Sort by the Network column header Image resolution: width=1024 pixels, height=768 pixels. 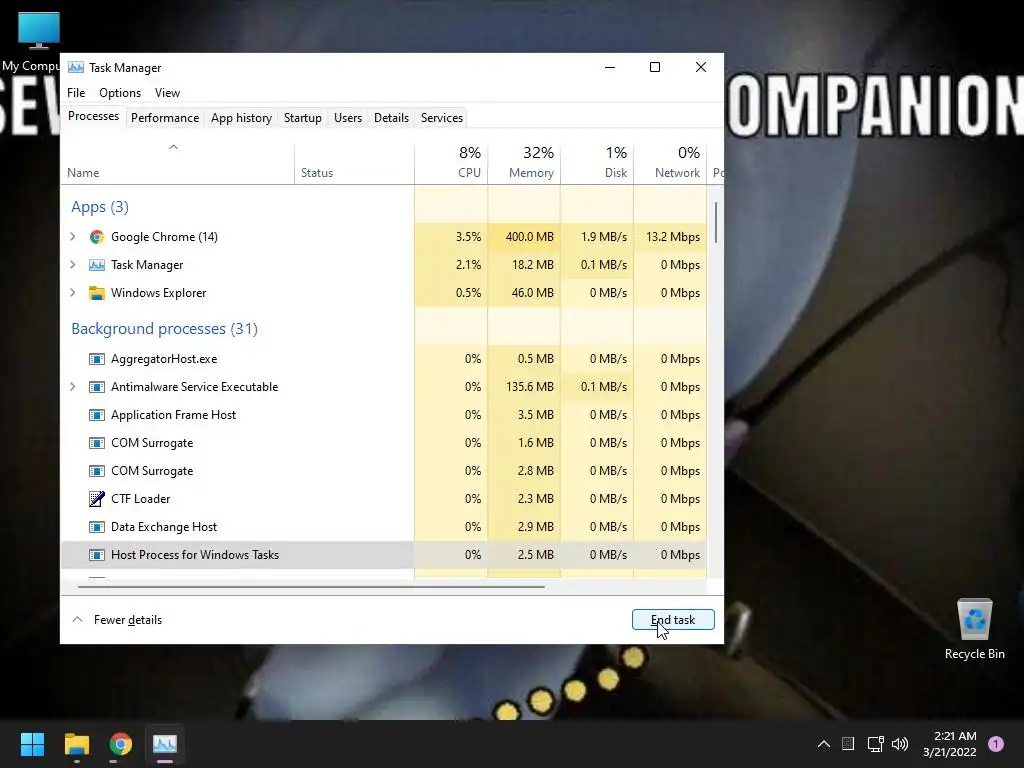click(x=670, y=163)
